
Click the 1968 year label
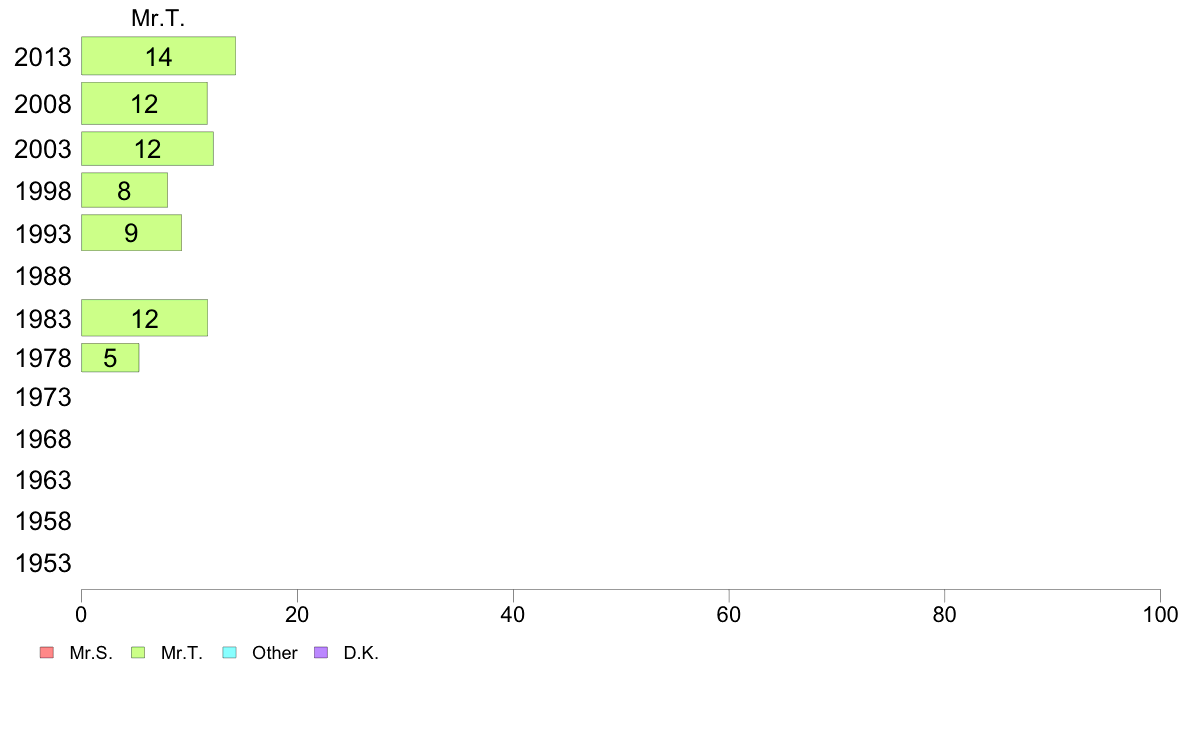coord(43,439)
